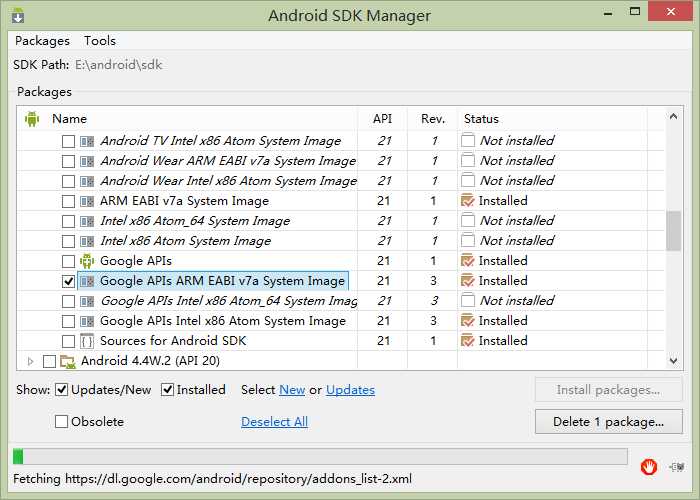
Task: Click the installed status icon for Sources for Android SDK
Action: point(467,341)
